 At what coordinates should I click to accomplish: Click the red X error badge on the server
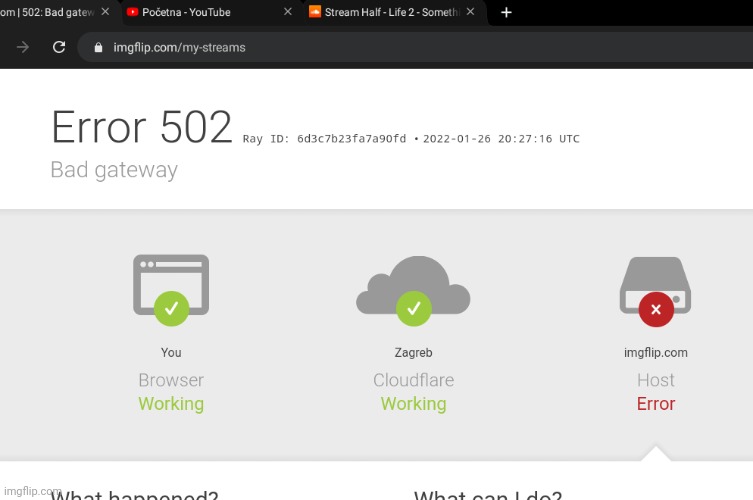[x=656, y=310]
